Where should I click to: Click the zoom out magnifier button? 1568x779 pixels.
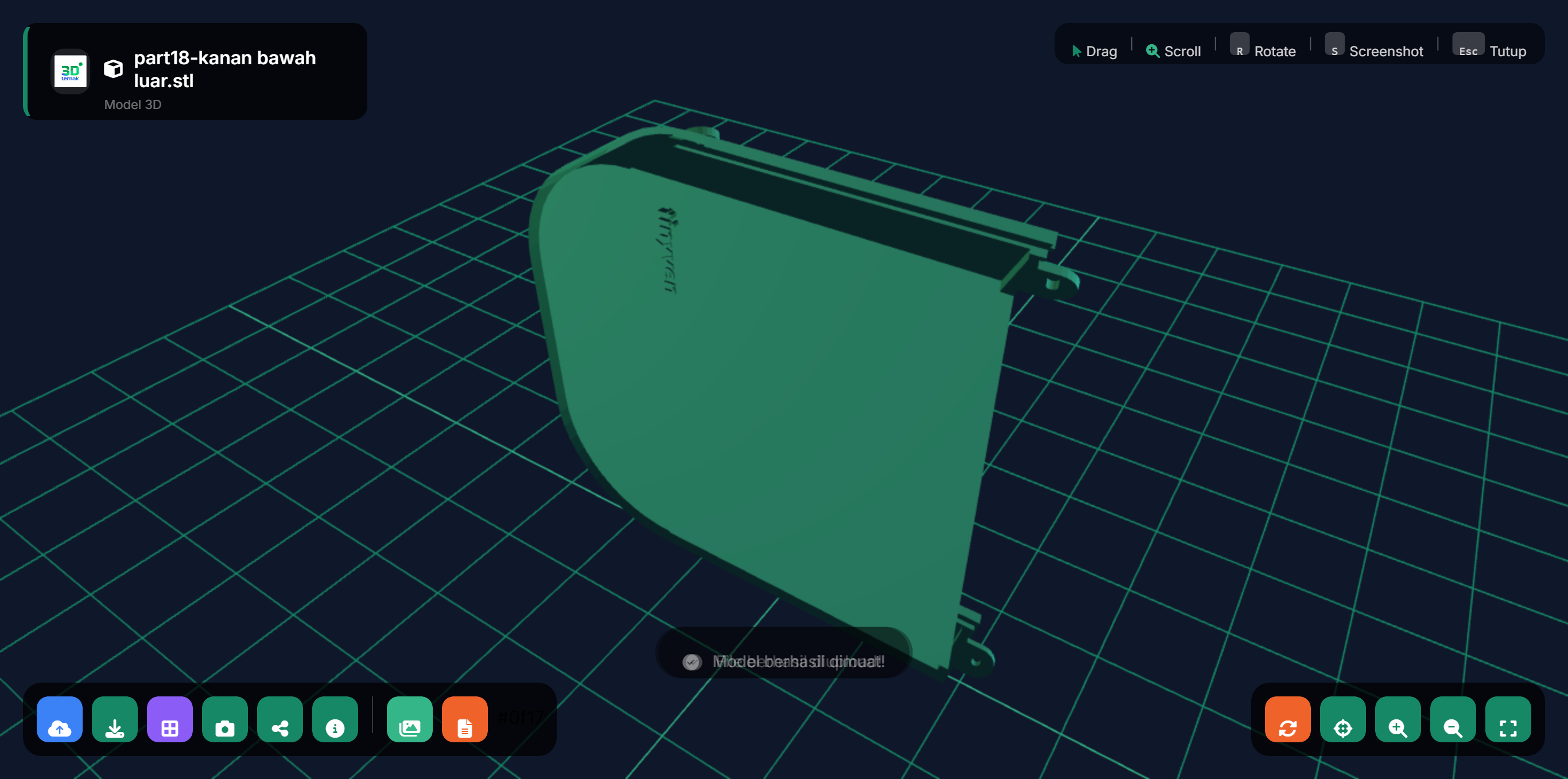click(x=1453, y=719)
